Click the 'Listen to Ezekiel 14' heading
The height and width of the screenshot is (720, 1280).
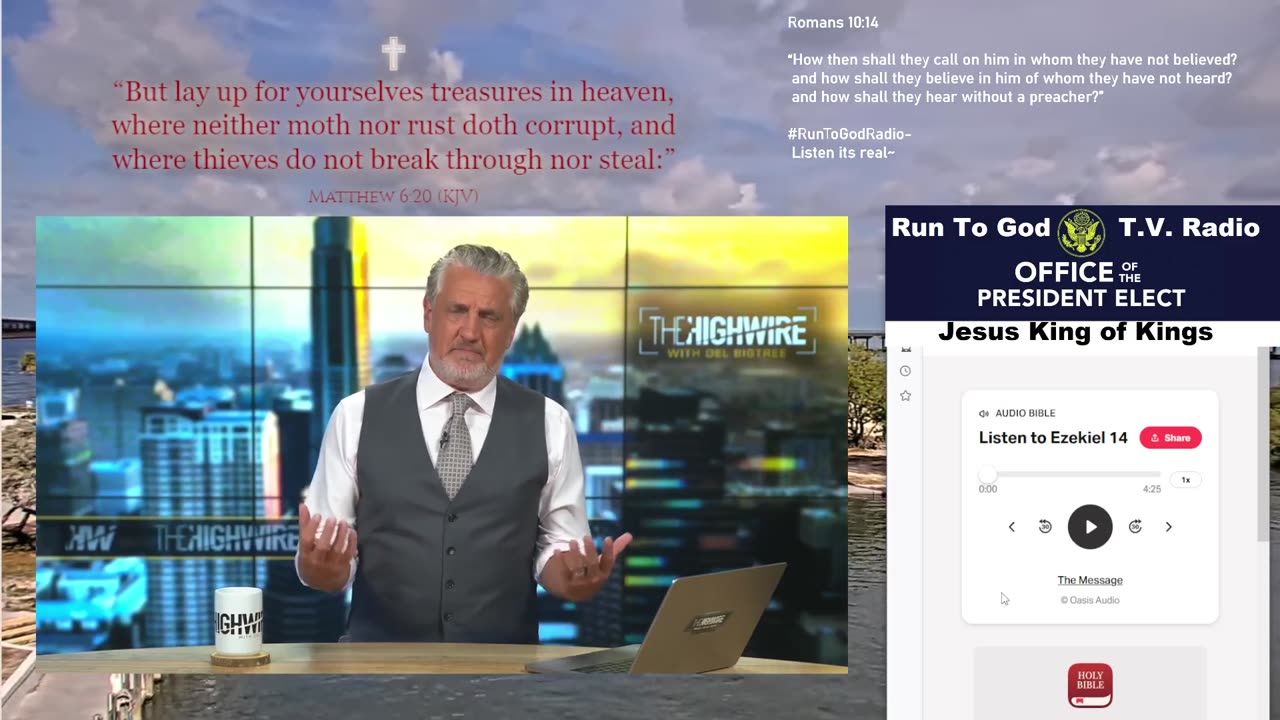(x=1053, y=438)
